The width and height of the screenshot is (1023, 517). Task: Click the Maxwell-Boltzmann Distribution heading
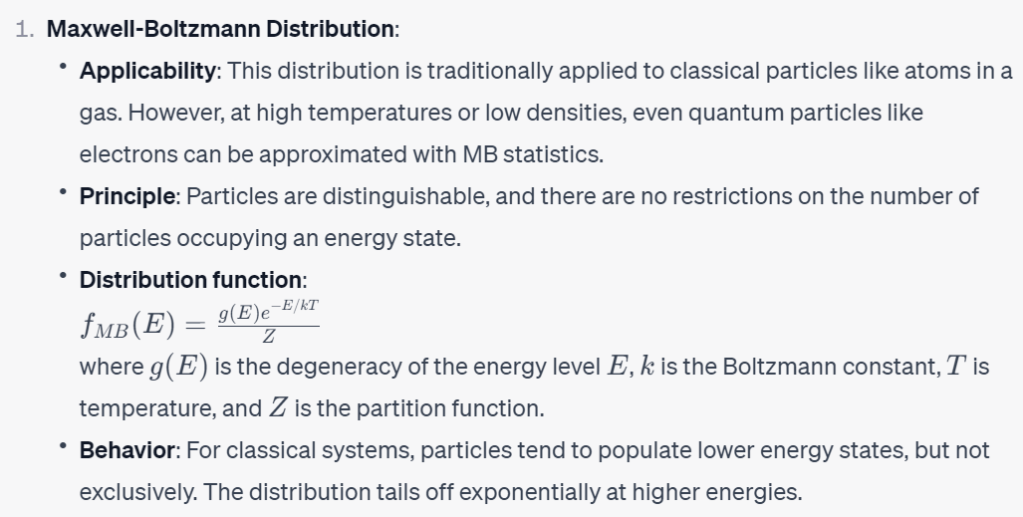[x=221, y=29]
